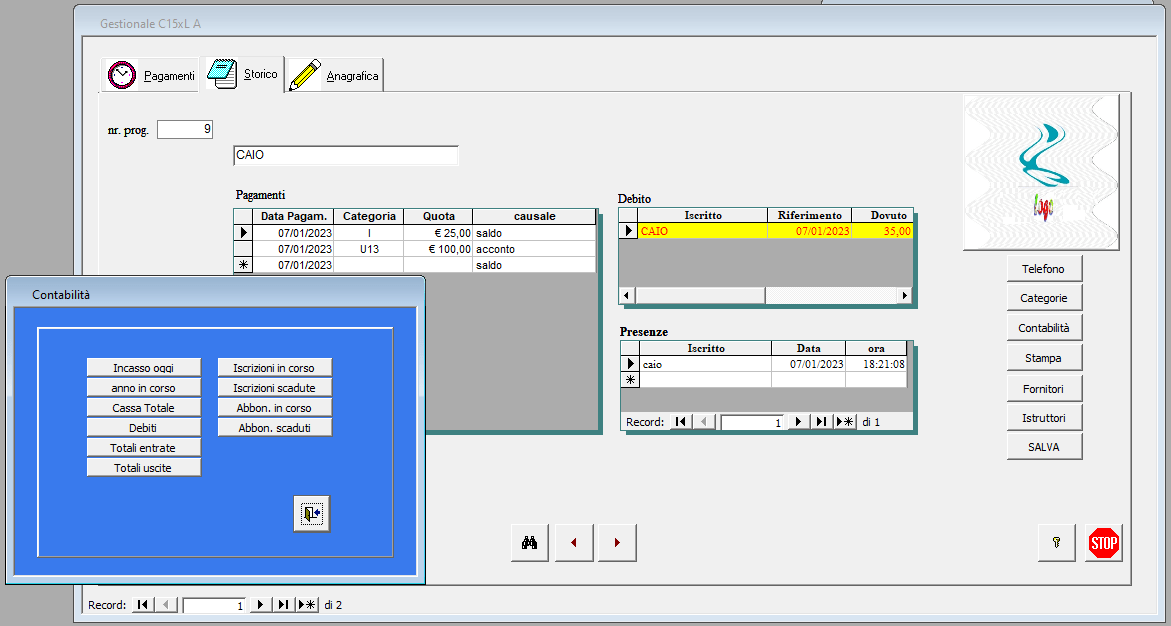Select the CAIO row selector in Debito table
Screen dimensions: 1171x626
(x=629, y=231)
